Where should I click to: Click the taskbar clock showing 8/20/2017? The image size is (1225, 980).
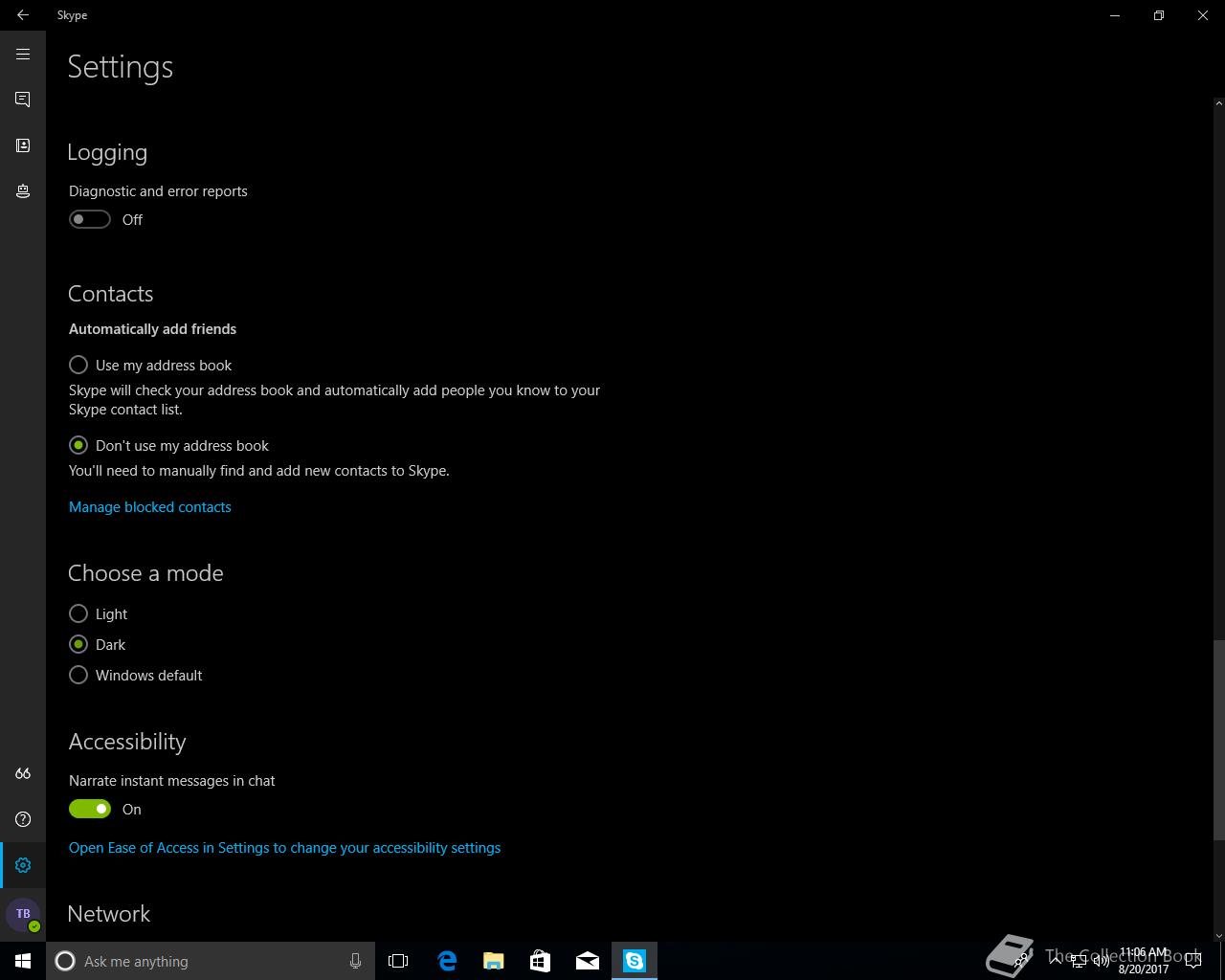click(1144, 961)
